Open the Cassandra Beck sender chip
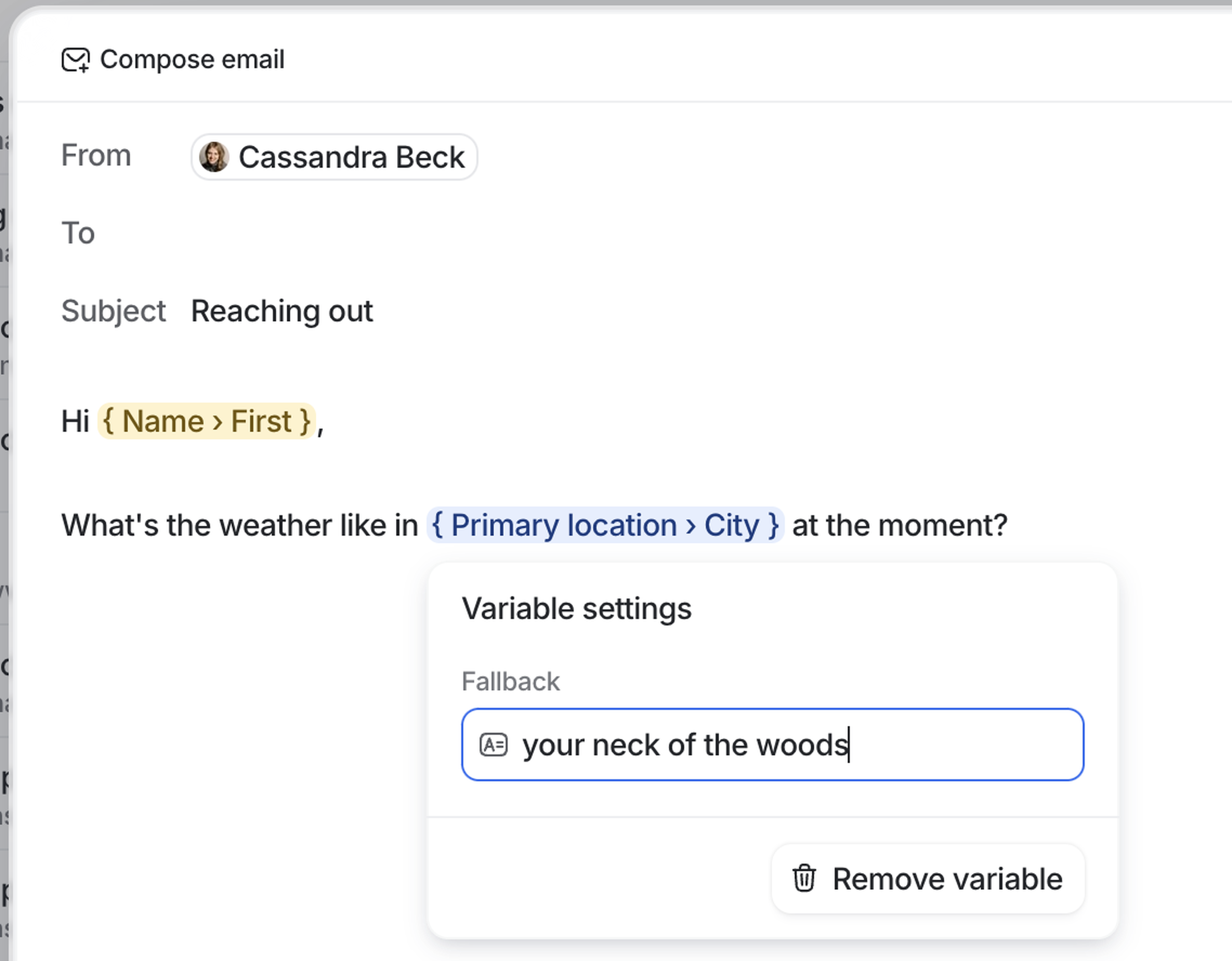Viewport: 1232px width, 961px height. 351,157
